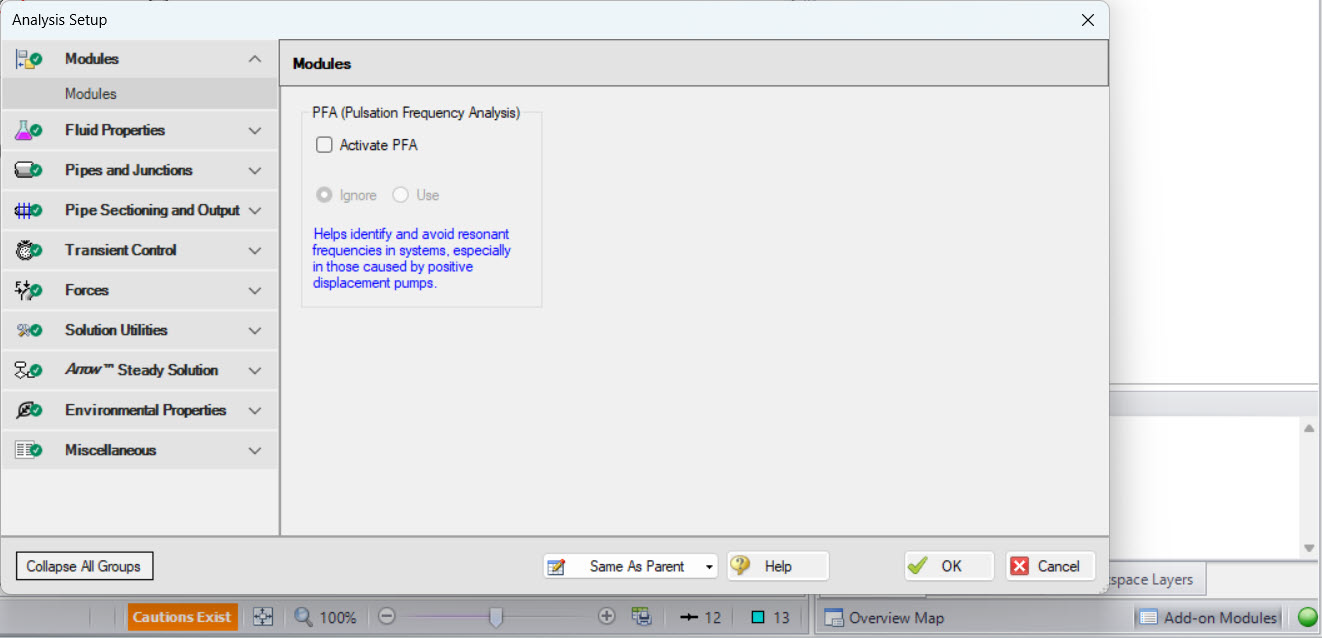Open the Transient Control group label
This screenshot has height=638, width=1322.
coord(121,250)
